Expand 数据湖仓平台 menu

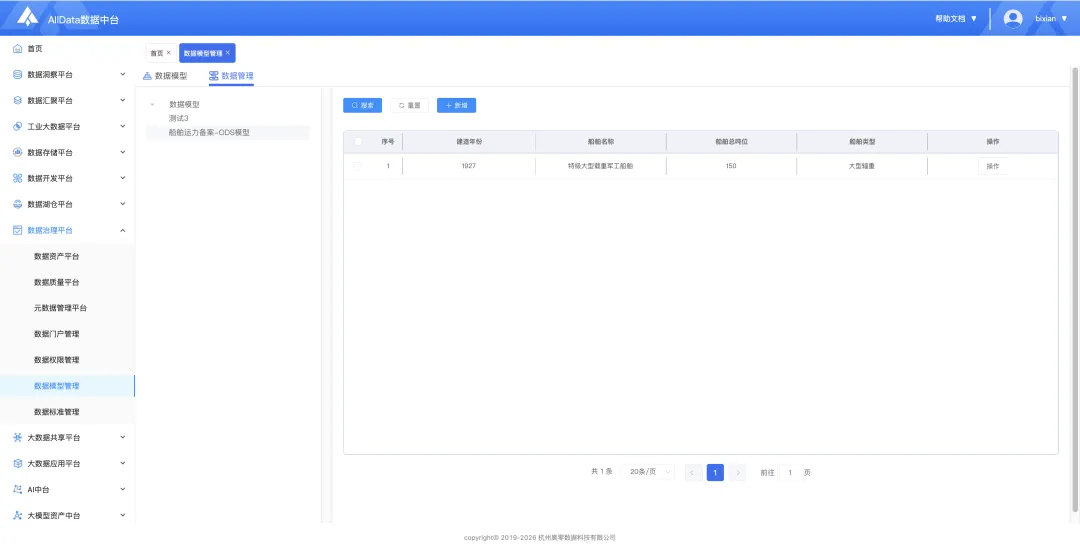click(x=123, y=205)
